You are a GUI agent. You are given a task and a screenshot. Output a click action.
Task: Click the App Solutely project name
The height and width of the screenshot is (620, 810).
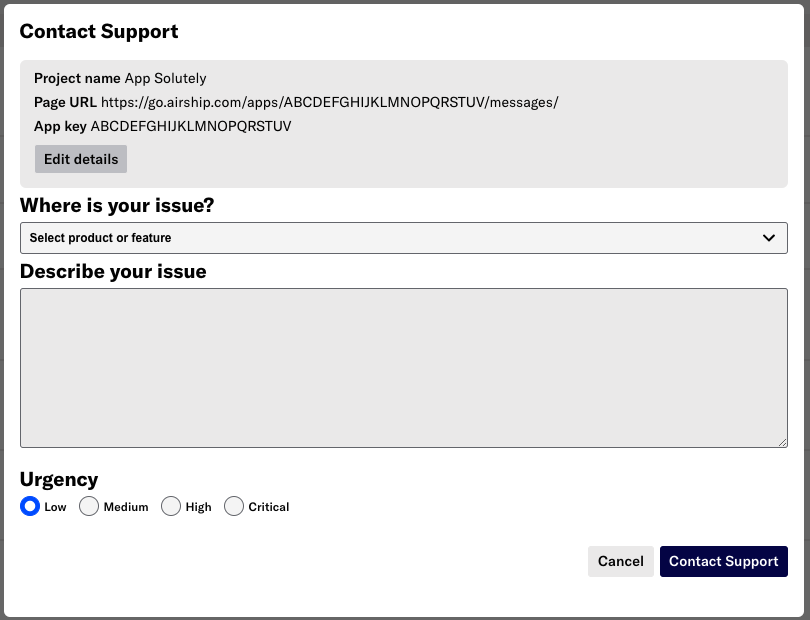click(166, 79)
